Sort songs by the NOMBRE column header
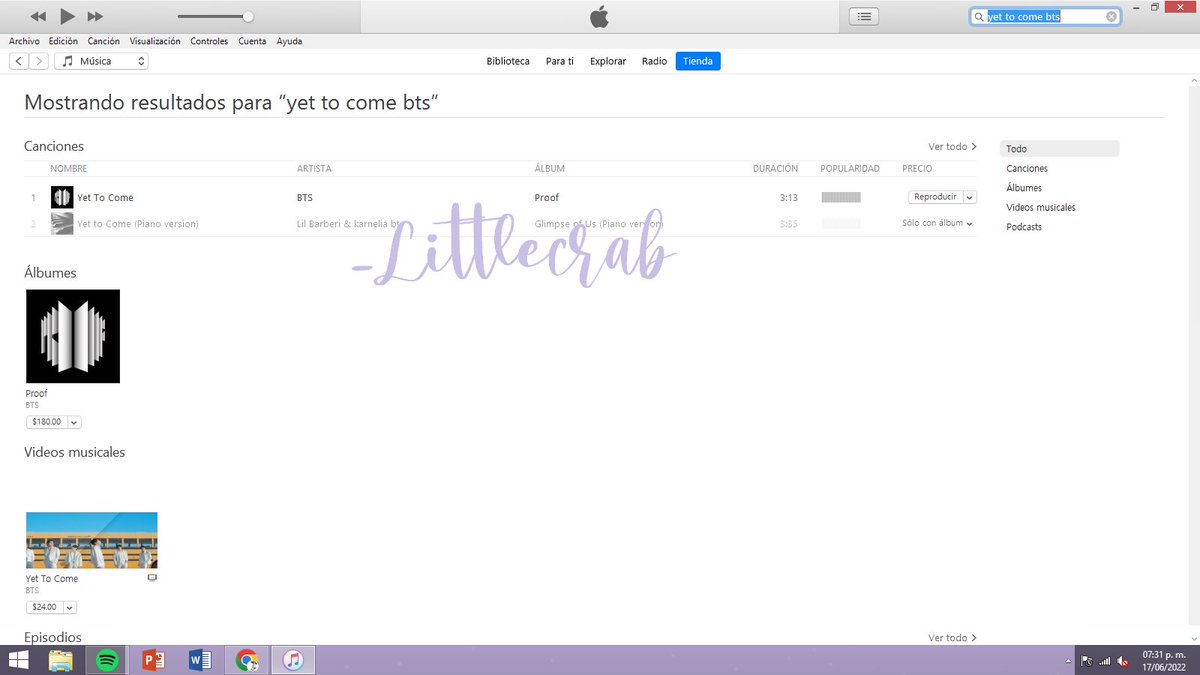 (x=69, y=169)
